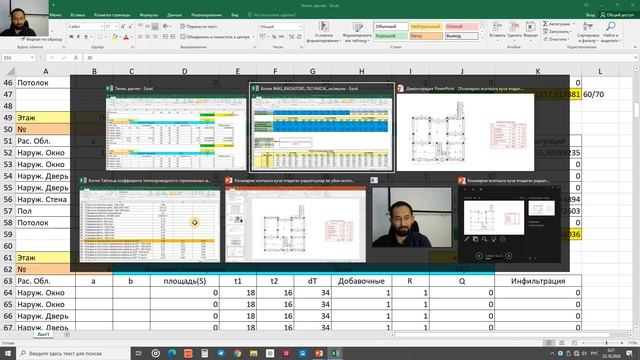Screen dimensions: 640x360
Task: Click the Name Box cell reference field
Action: [x=19, y=58]
